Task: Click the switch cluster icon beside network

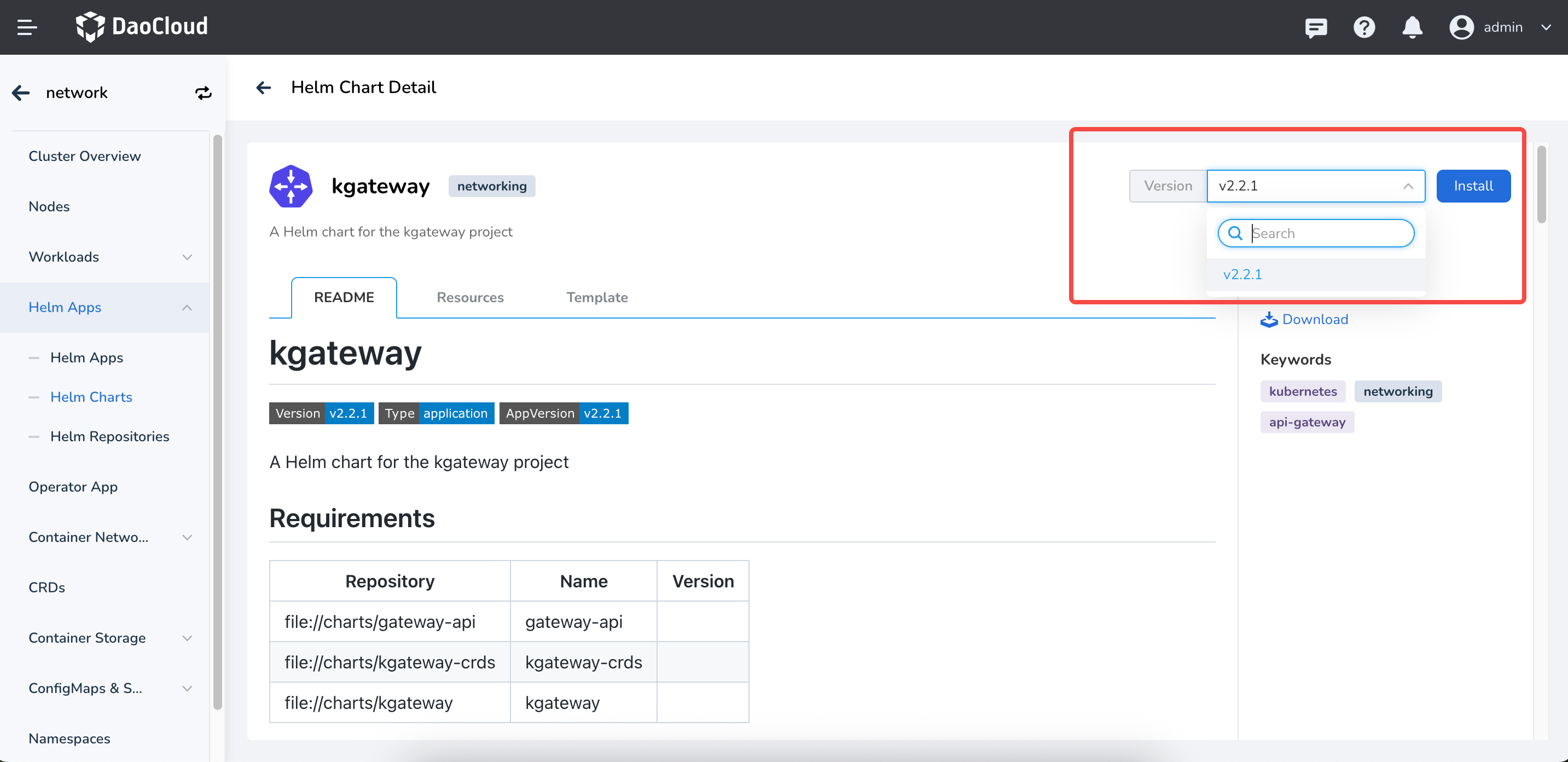Action: (204, 93)
